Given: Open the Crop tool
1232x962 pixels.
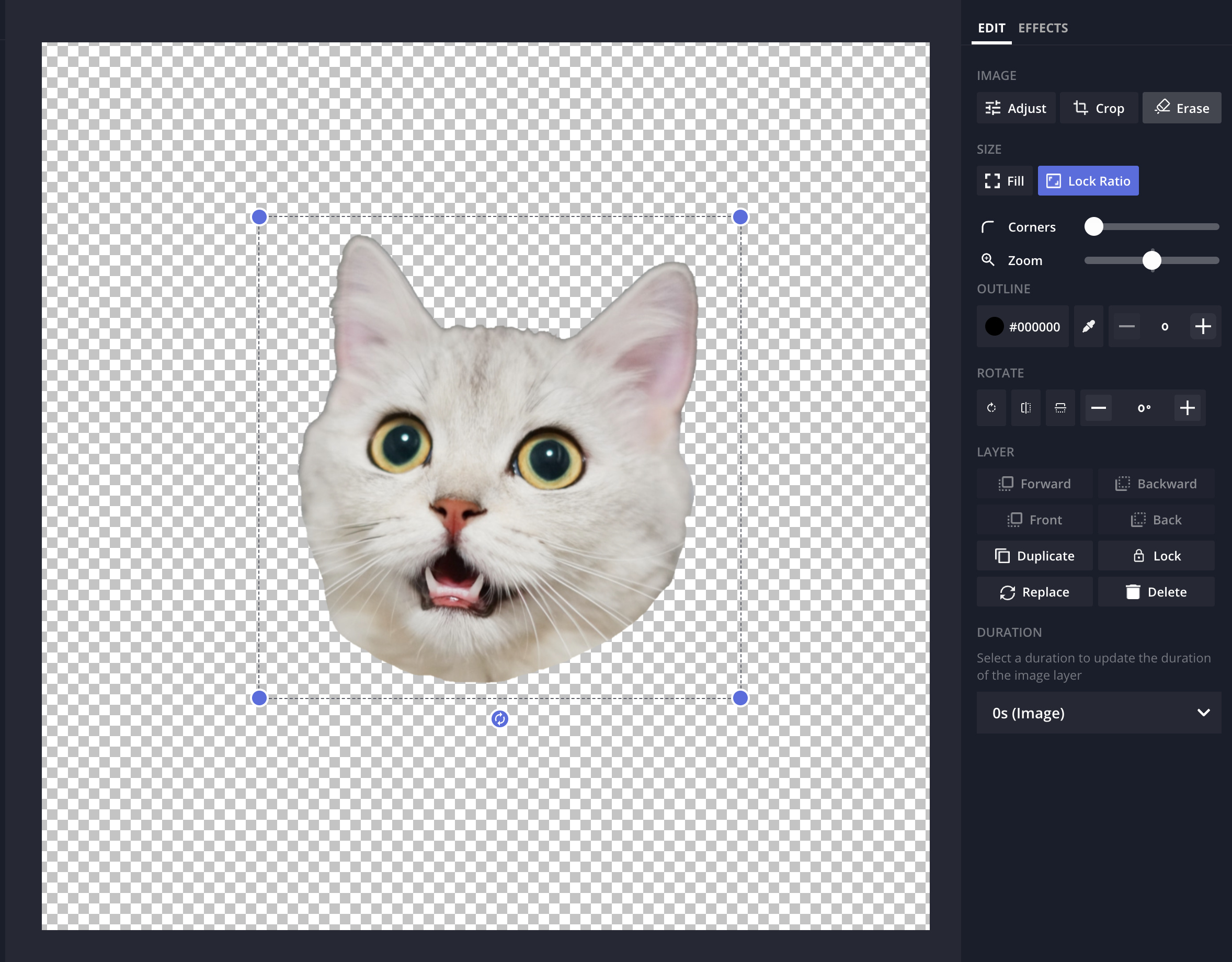Looking at the screenshot, I should [1098, 108].
